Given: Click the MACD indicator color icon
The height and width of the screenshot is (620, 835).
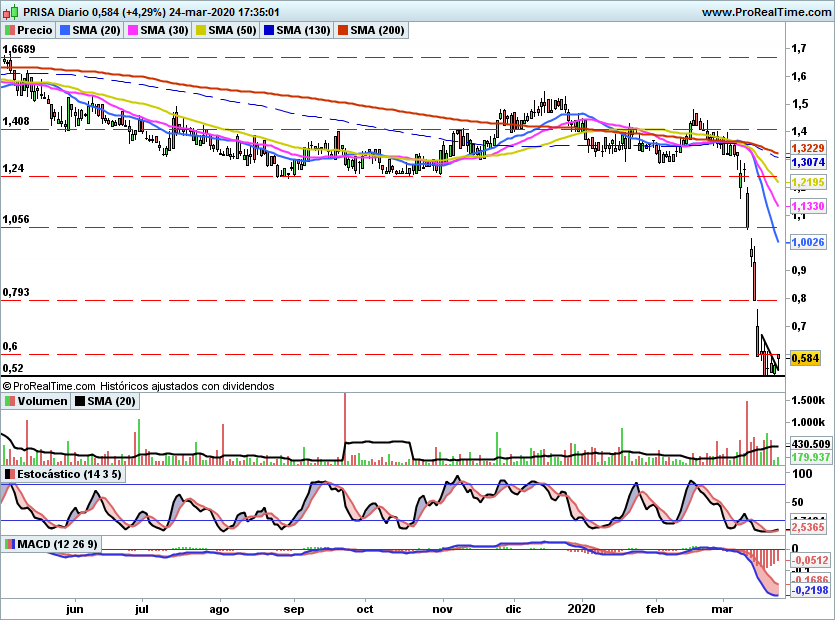Looking at the screenshot, I should tap(10, 543).
